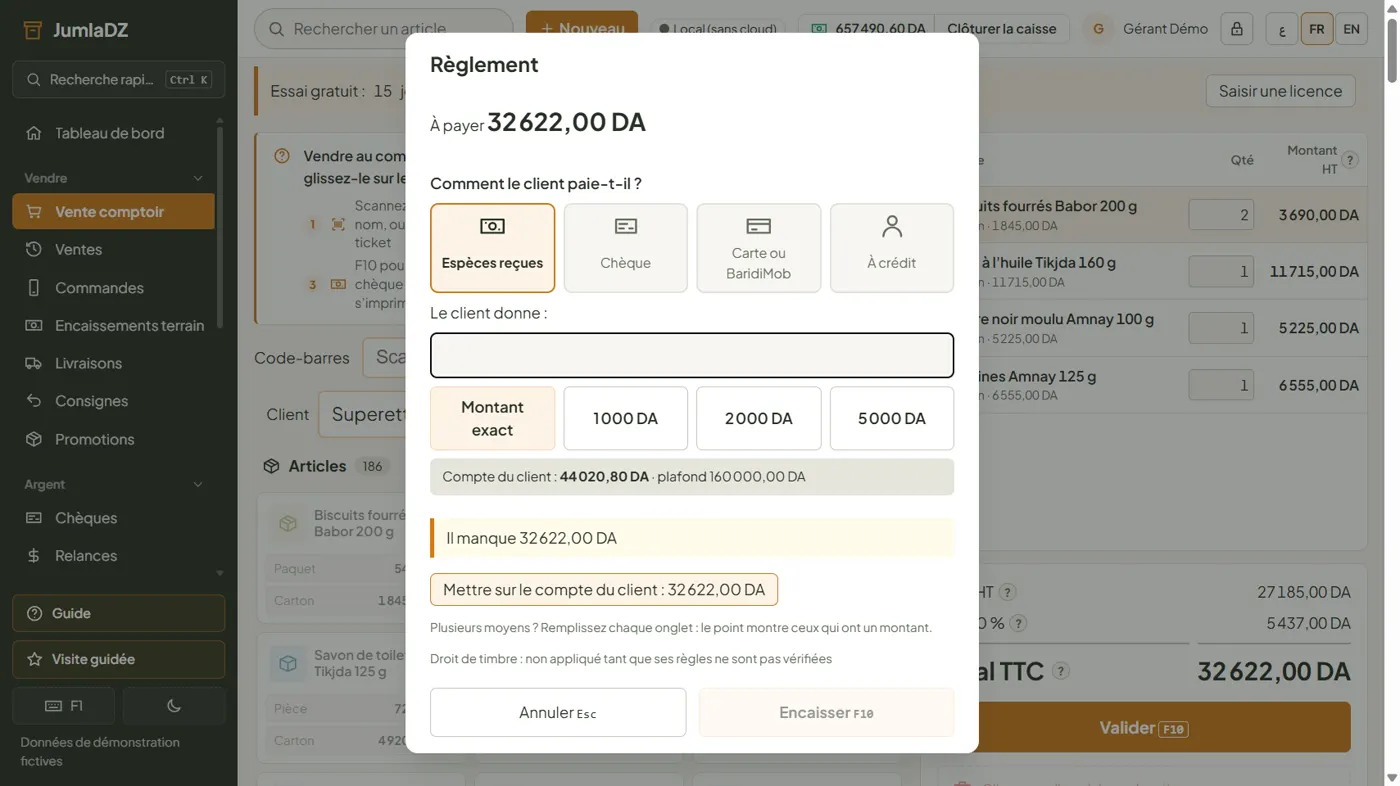Click the Livraisons truck icon
This screenshot has height=786, width=1400.
(34, 363)
